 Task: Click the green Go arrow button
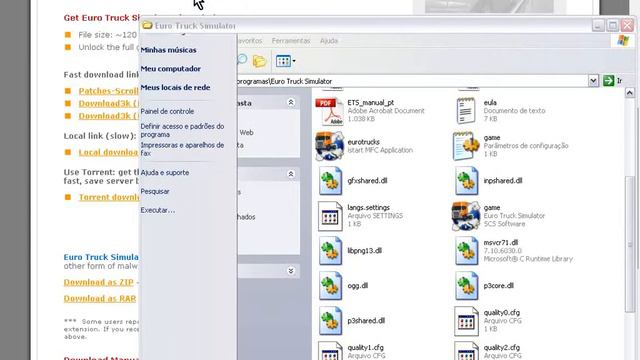[x=608, y=81]
